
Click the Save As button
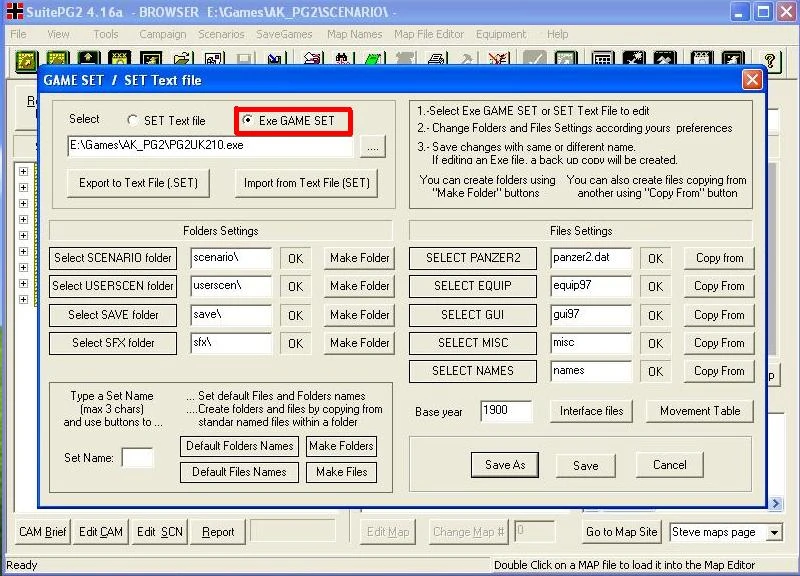click(x=505, y=465)
